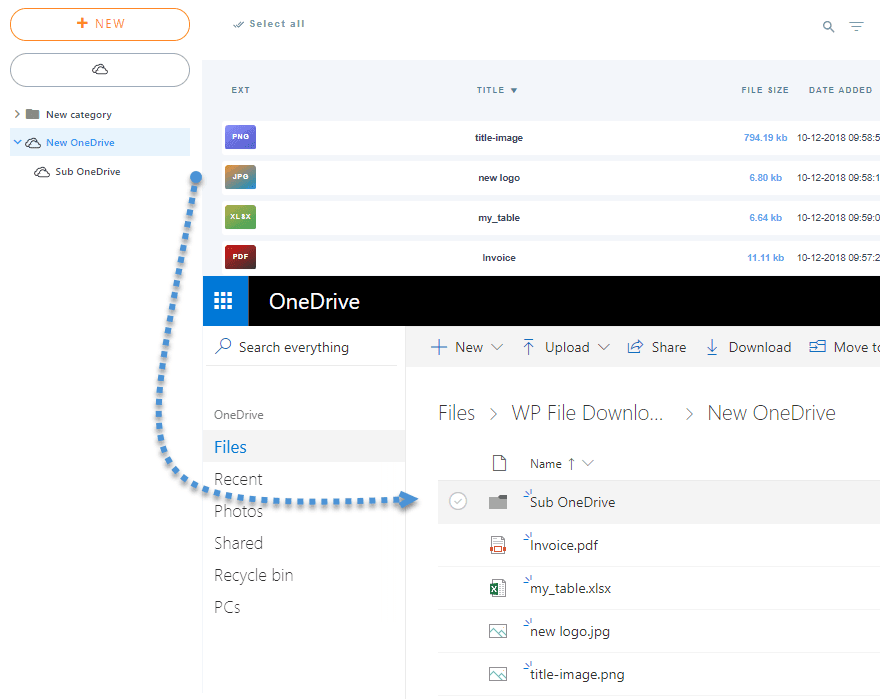Viewport: 880px width, 699px height.
Task: Open Invoice.pdf file
Action: pyautogui.click(x=563, y=545)
